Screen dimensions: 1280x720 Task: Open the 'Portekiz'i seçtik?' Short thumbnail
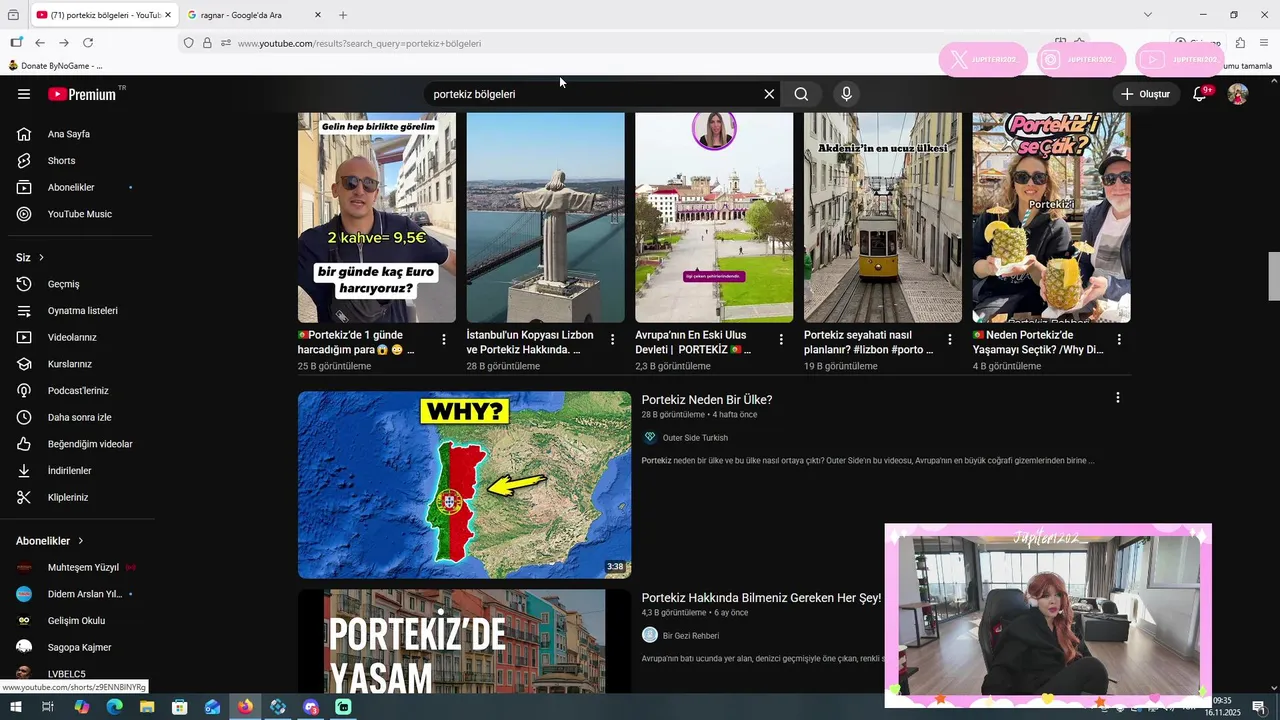point(1051,217)
